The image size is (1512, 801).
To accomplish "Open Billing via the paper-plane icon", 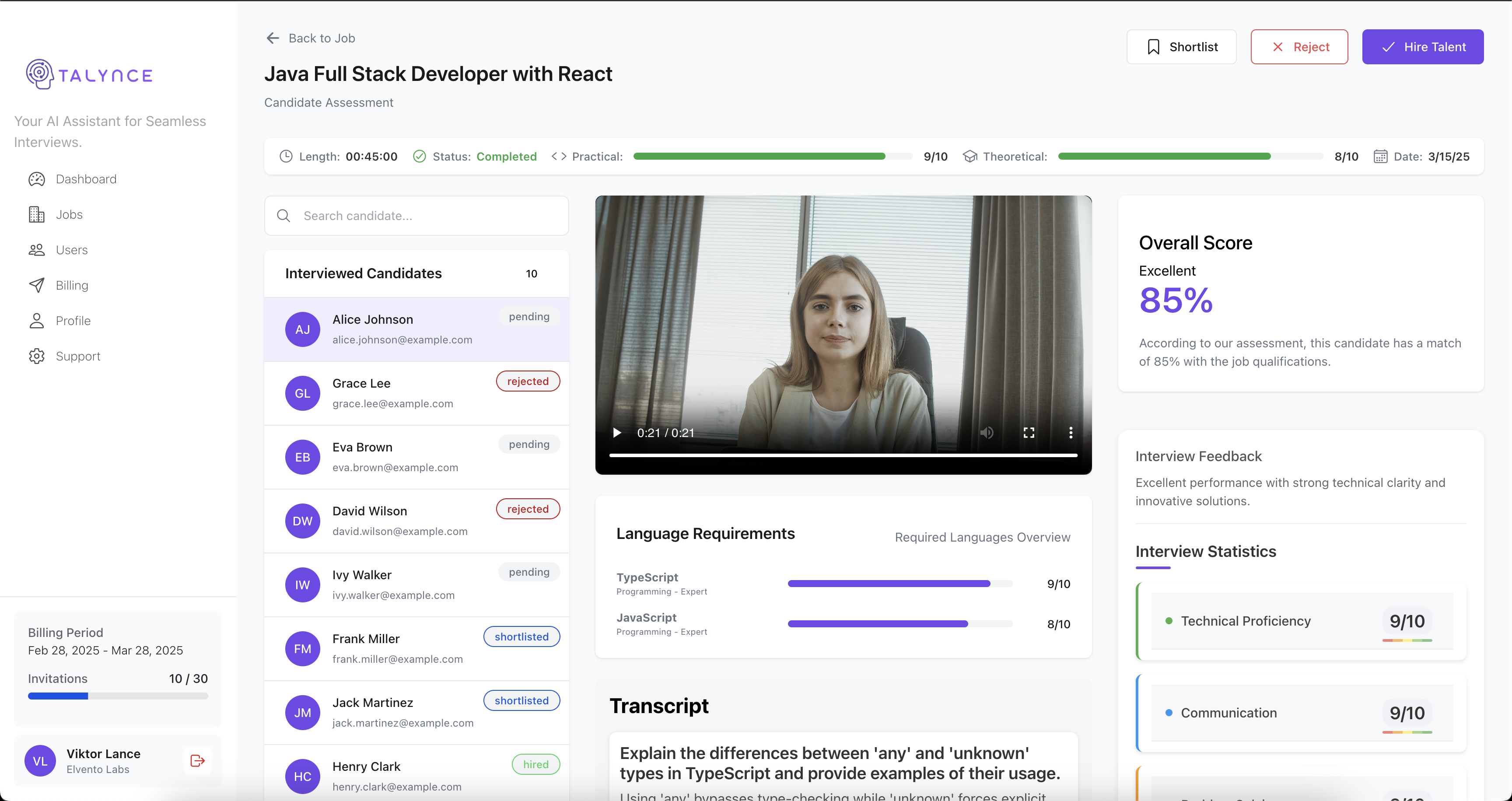I will pyautogui.click(x=36, y=285).
